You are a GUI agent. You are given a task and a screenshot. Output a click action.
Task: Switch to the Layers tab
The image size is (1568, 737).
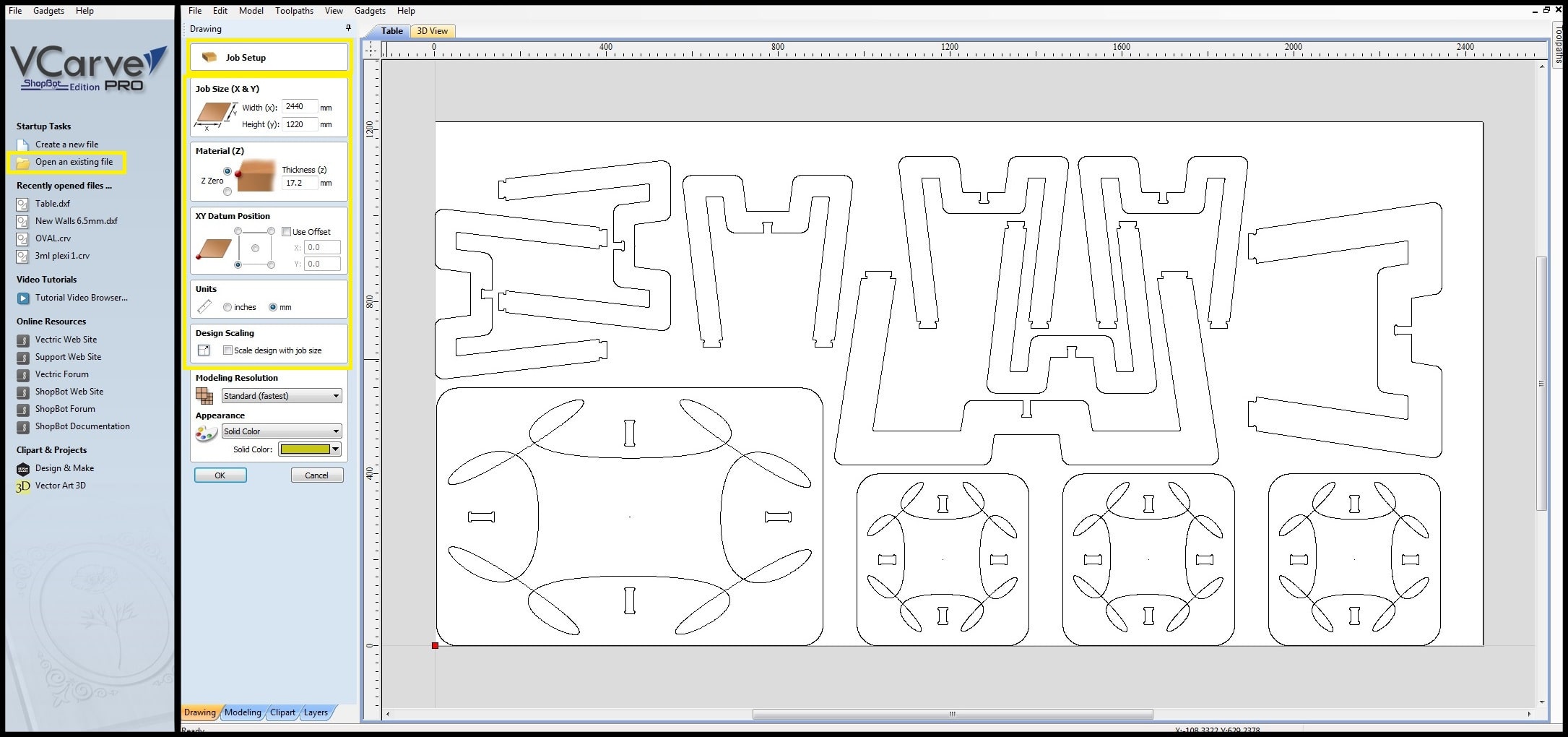(316, 712)
